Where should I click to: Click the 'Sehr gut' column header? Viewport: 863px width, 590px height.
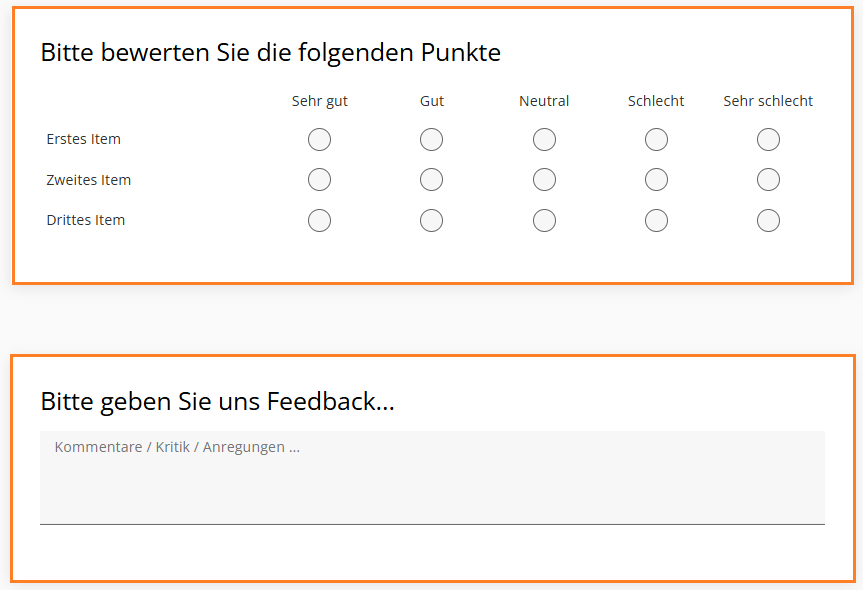point(320,101)
